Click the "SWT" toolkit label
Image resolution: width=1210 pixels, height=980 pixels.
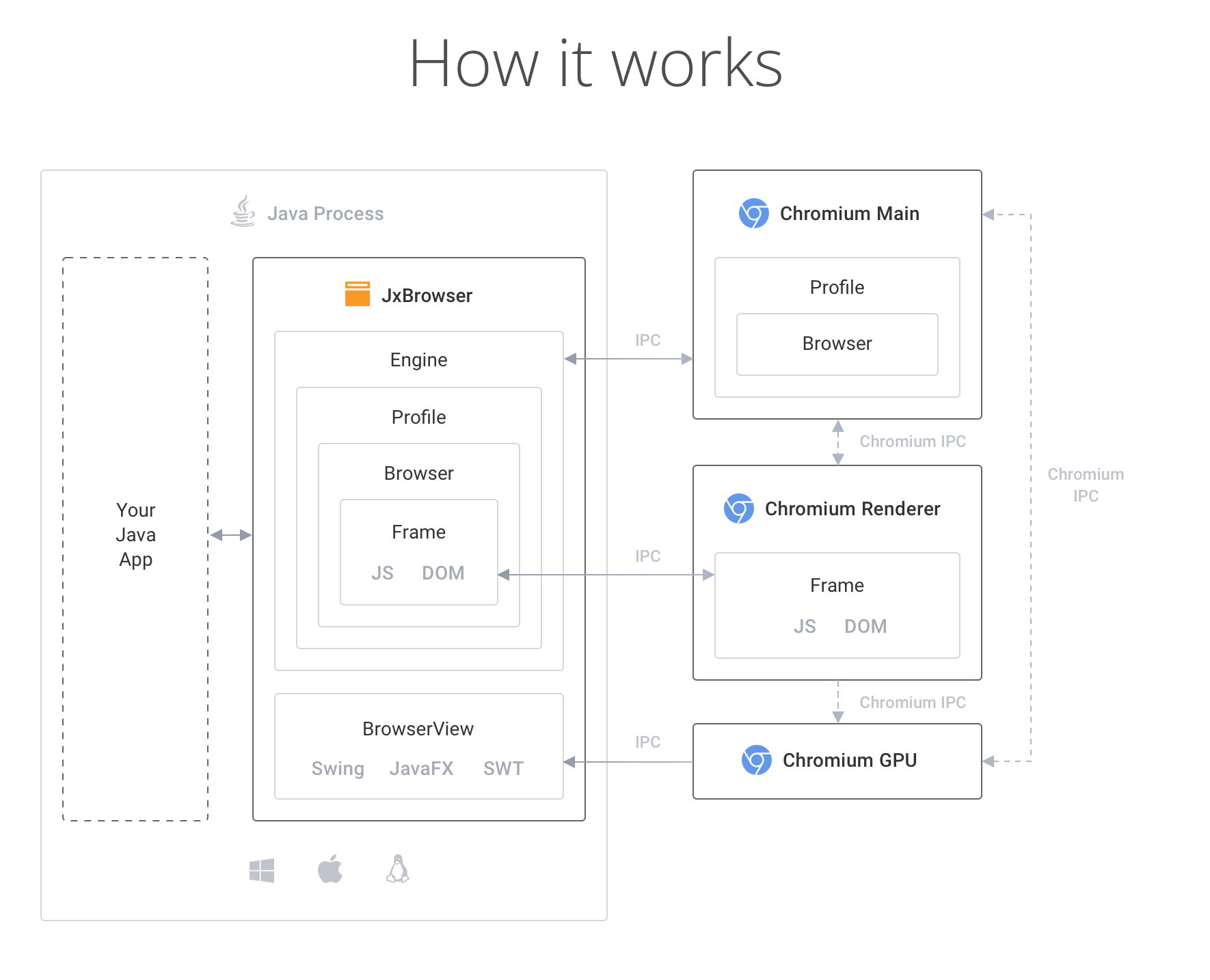pos(504,768)
